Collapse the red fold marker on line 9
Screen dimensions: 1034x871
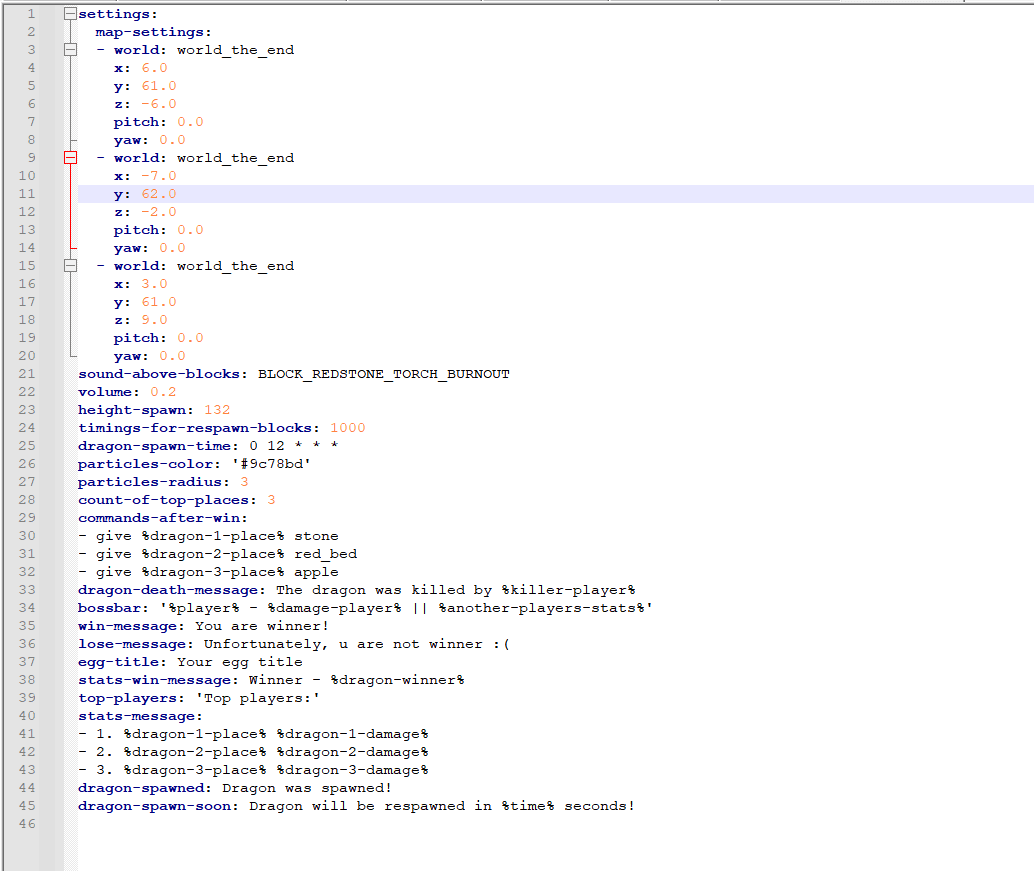[x=70, y=158]
